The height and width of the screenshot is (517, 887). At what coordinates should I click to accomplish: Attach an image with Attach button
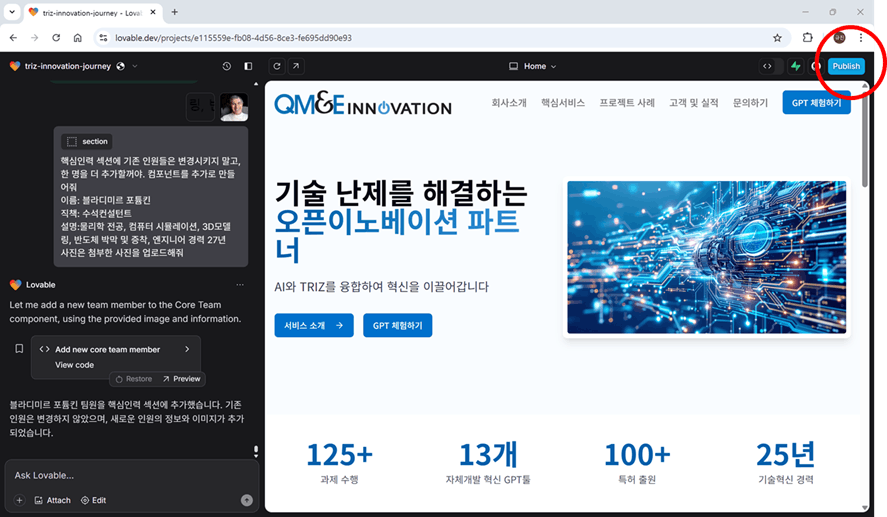(x=53, y=500)
